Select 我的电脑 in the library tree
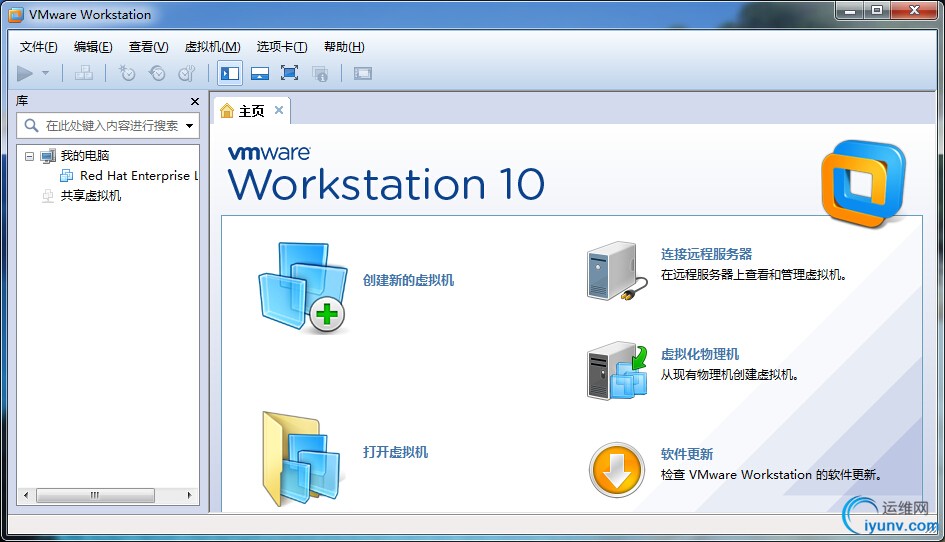Image resolution: width=945 pixels, height=542 pixels. 85,156
